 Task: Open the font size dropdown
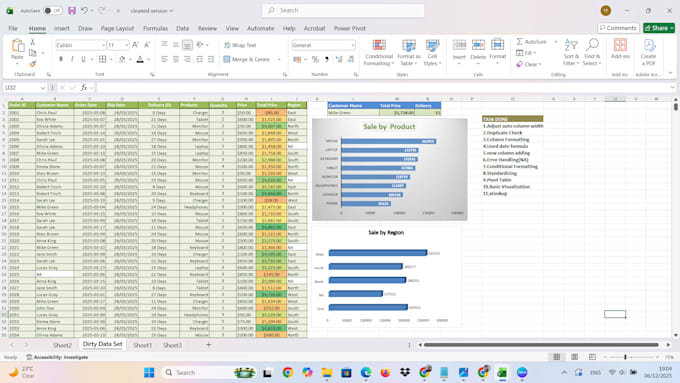(x=126, y=45)
